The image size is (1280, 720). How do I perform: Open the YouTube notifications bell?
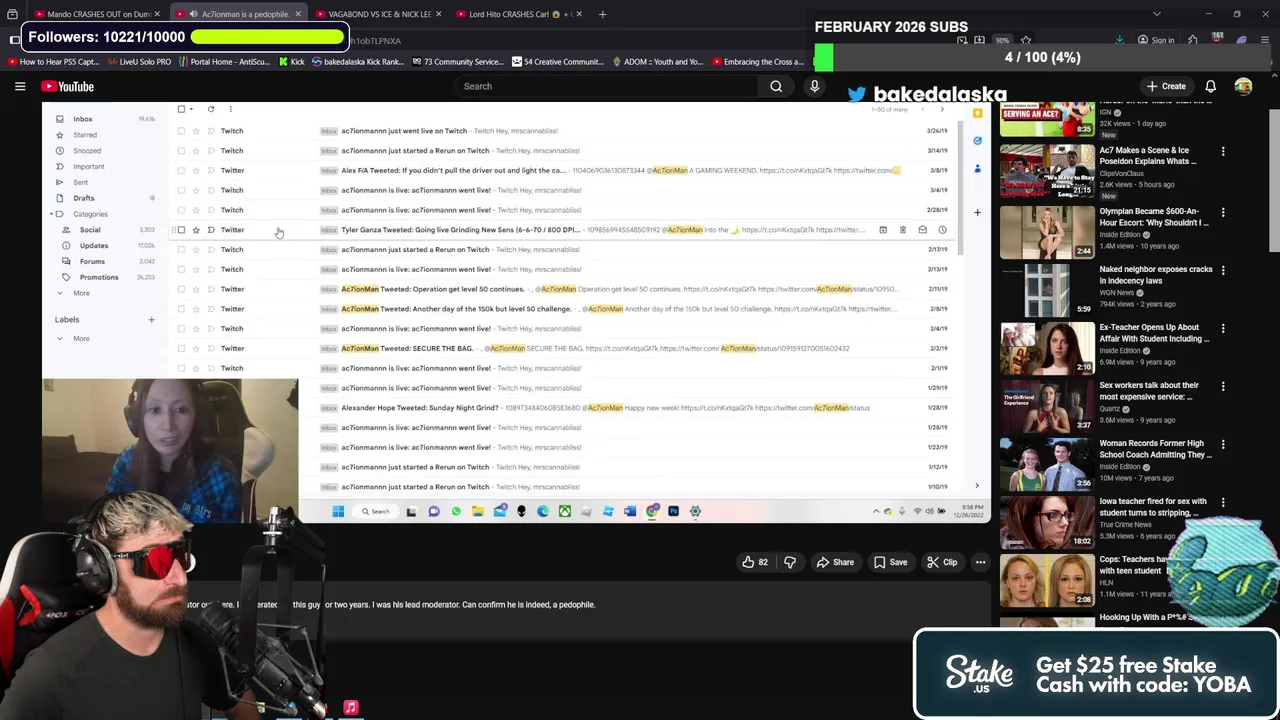click(x=1210, y=87)
